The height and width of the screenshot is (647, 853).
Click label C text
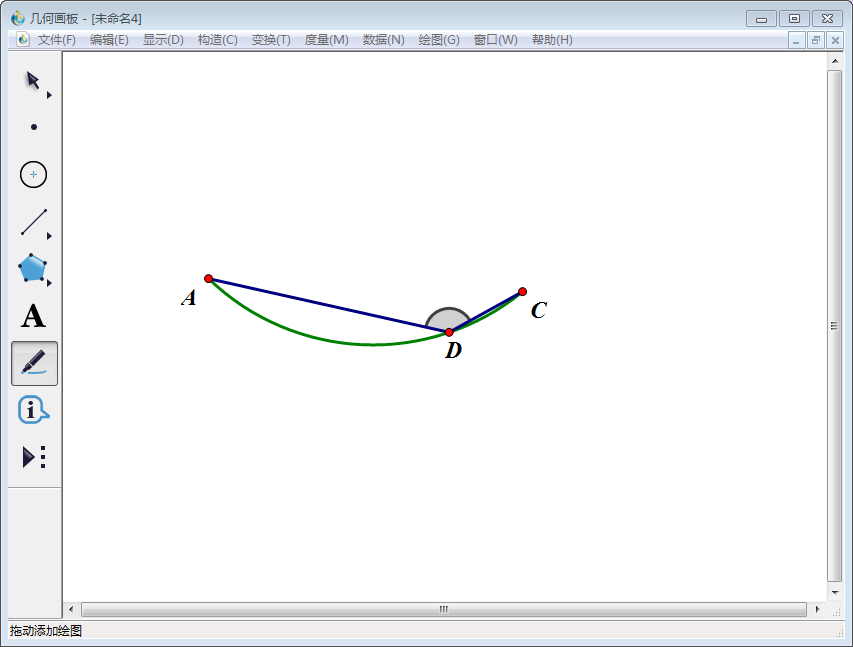pyautogui.click(x=539, y=310)
